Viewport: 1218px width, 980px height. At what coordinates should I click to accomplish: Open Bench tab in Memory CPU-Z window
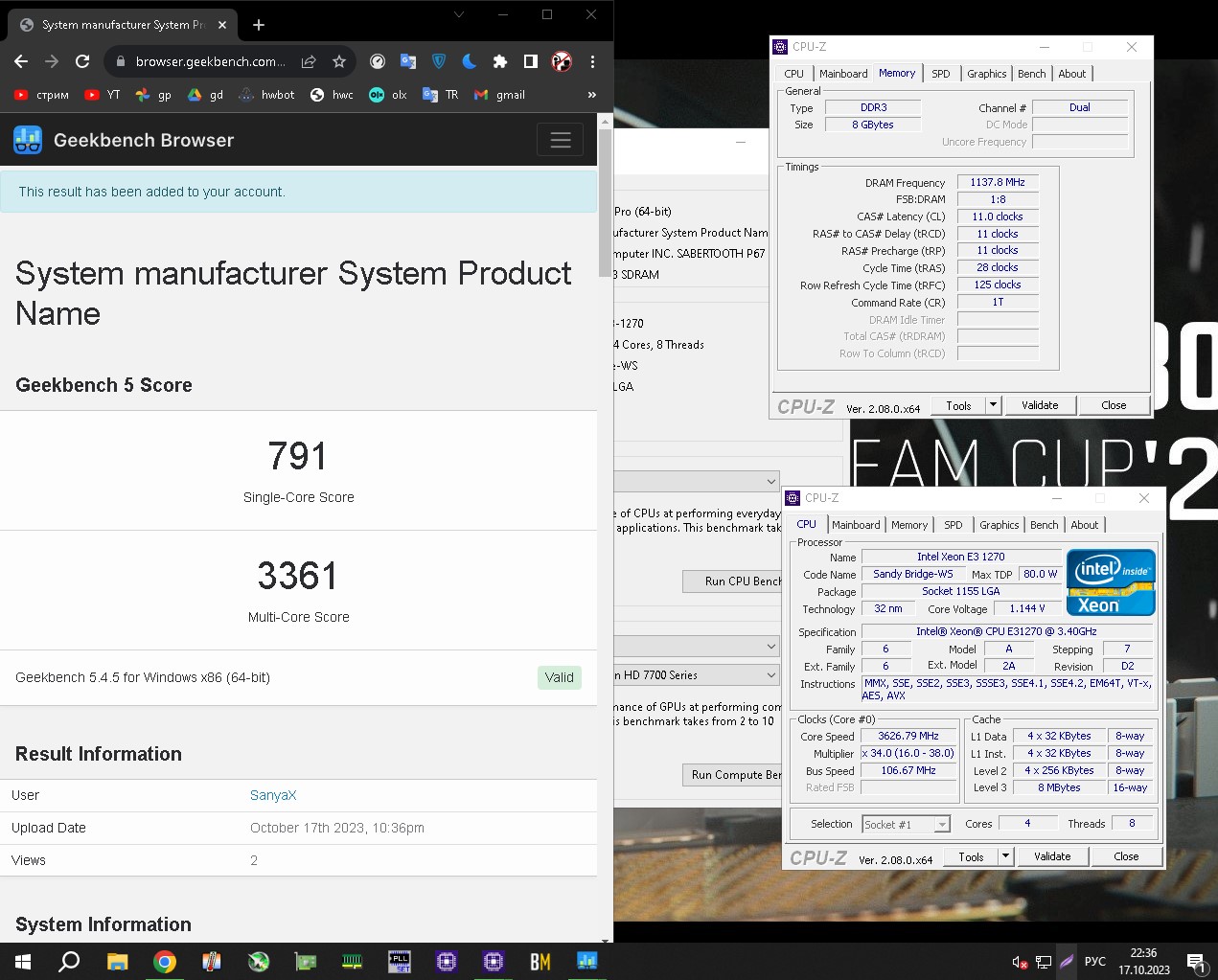click(x=1031, y=74)
